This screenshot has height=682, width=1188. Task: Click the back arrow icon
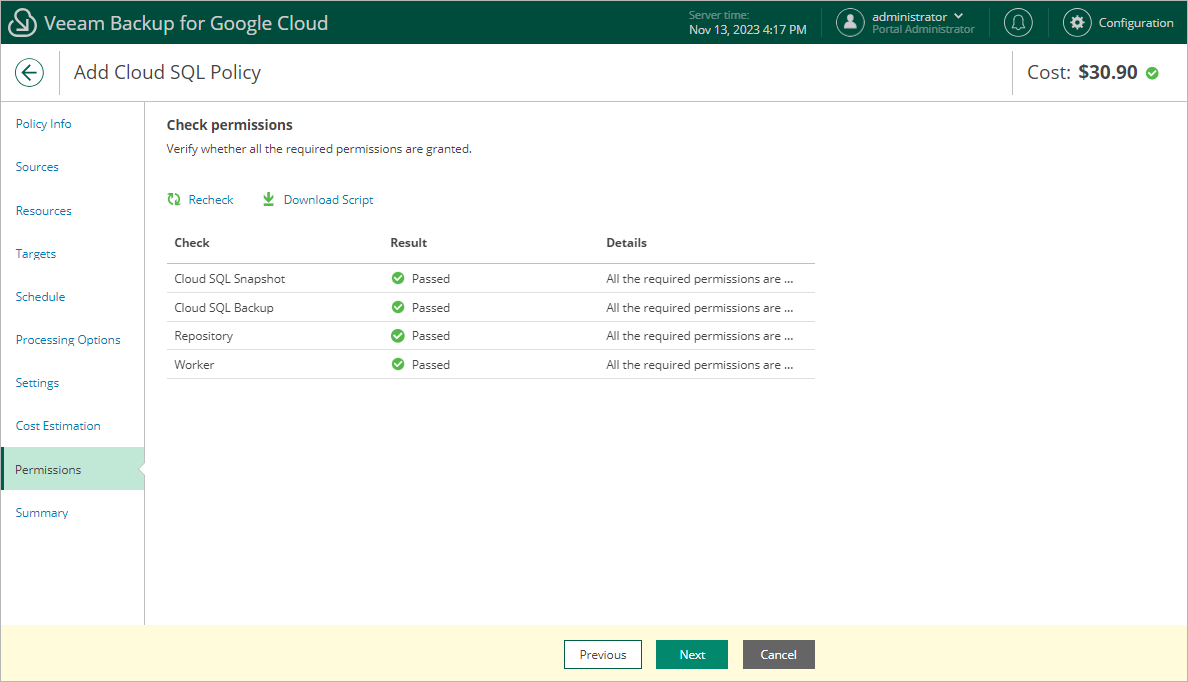click(30, 73)
